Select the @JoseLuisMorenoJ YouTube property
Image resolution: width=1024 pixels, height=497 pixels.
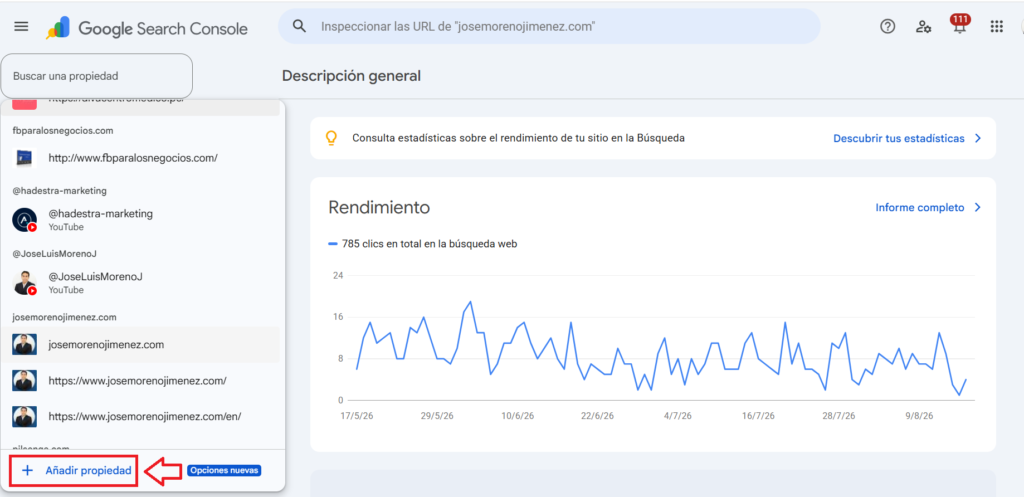[140, 282]
